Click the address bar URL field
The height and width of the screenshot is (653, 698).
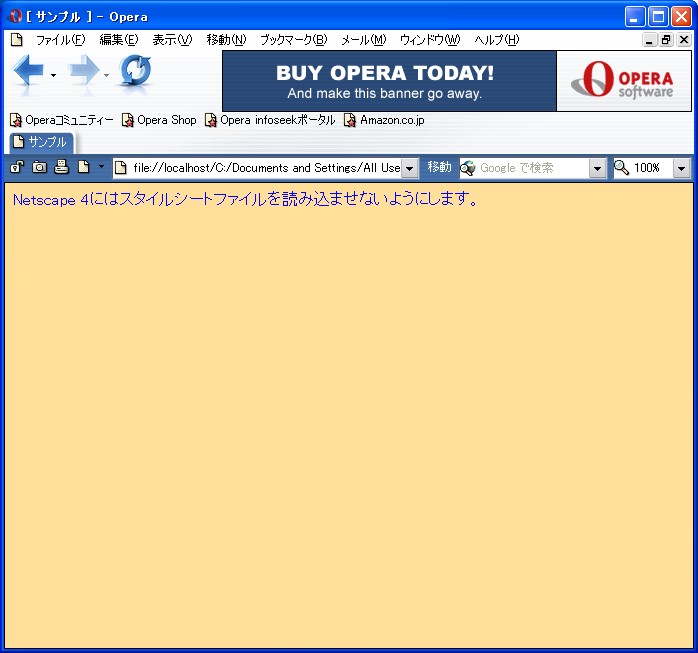point(266,168)
